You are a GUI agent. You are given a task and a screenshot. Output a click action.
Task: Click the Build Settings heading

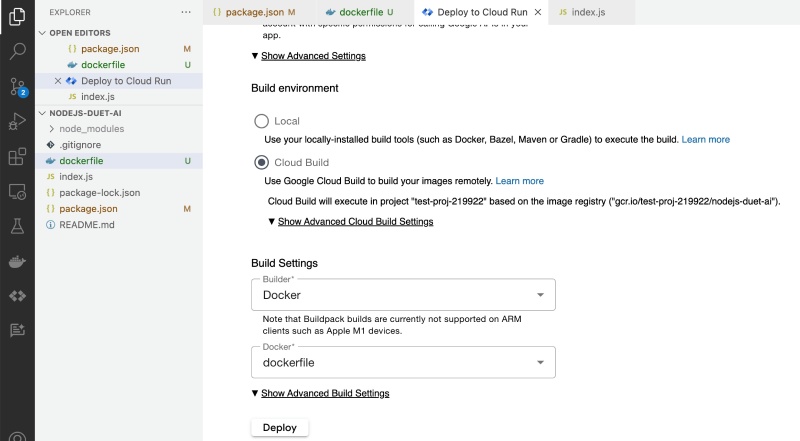284,263
